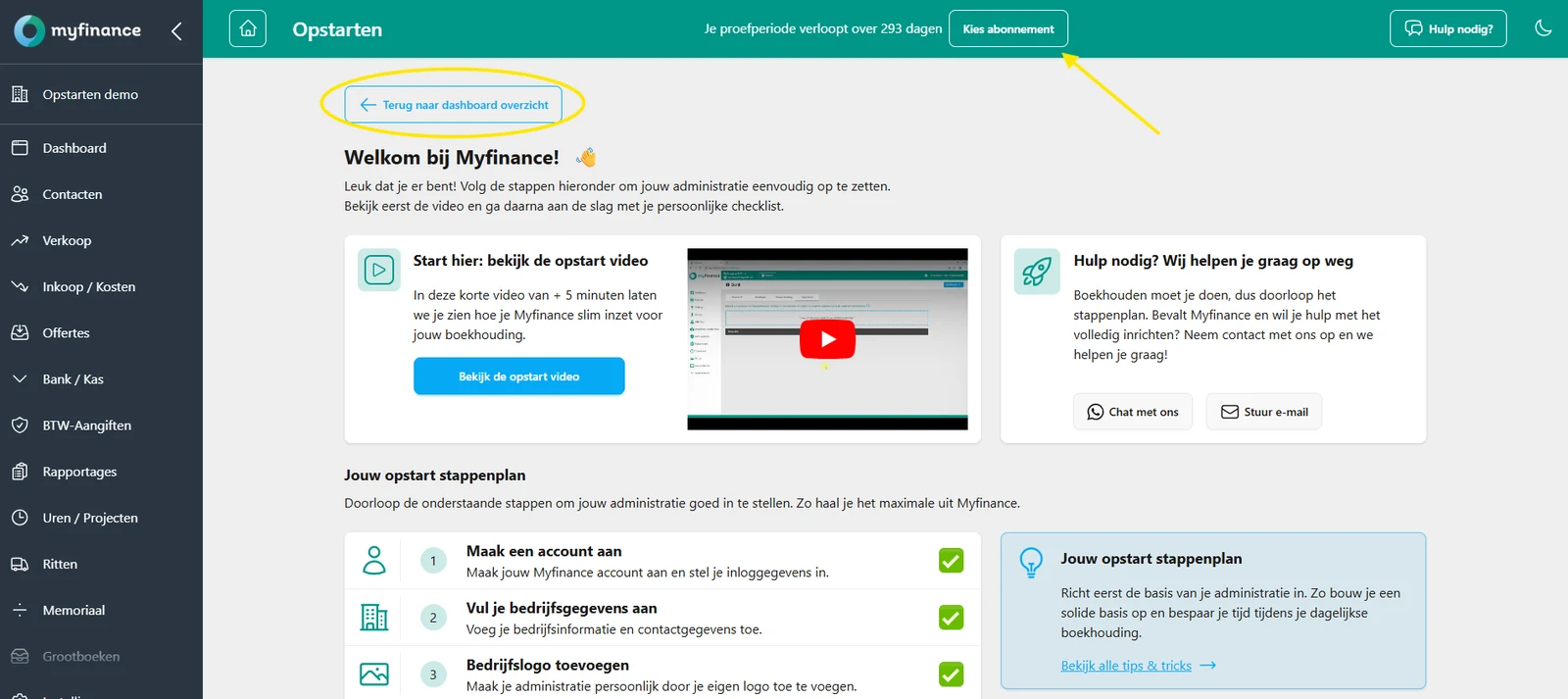Viewport: 1568px width, 699px height.
Task: Select Opstarten demo administration in sidebar
Action: pyautogui.click(x=102, y=94)
